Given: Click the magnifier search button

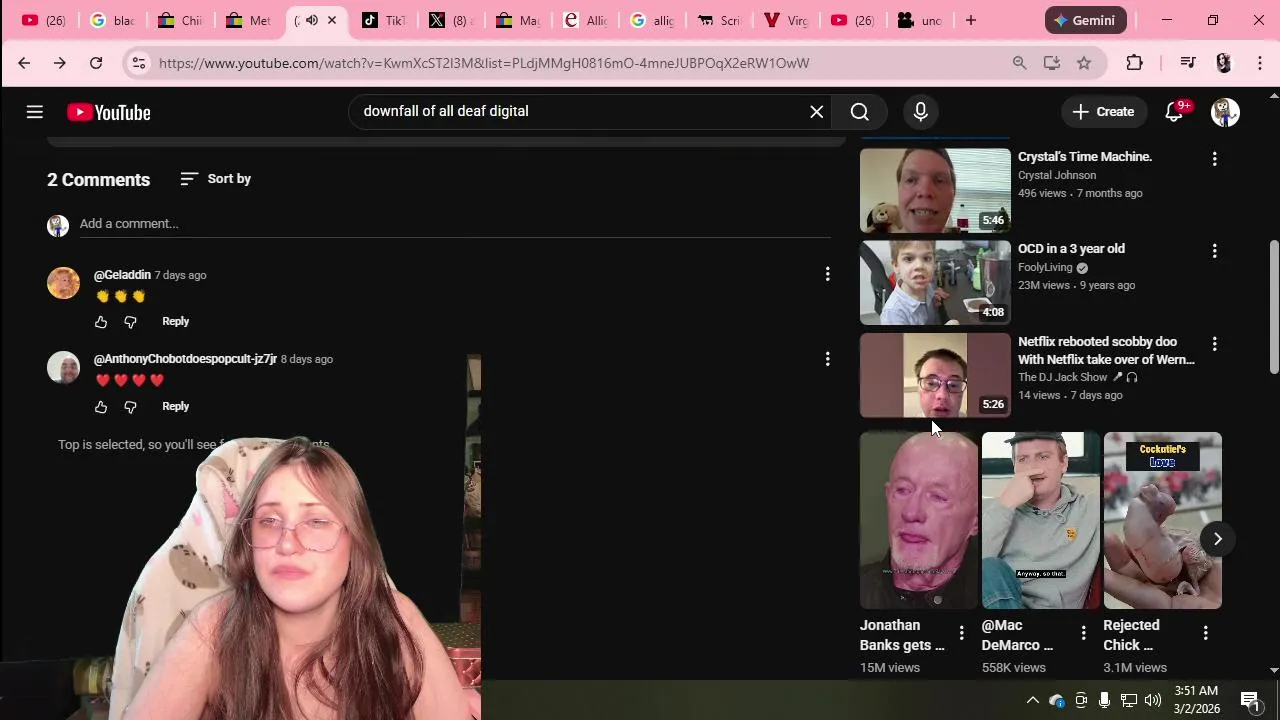Looking at the screenshot, I should pos(860,112).
